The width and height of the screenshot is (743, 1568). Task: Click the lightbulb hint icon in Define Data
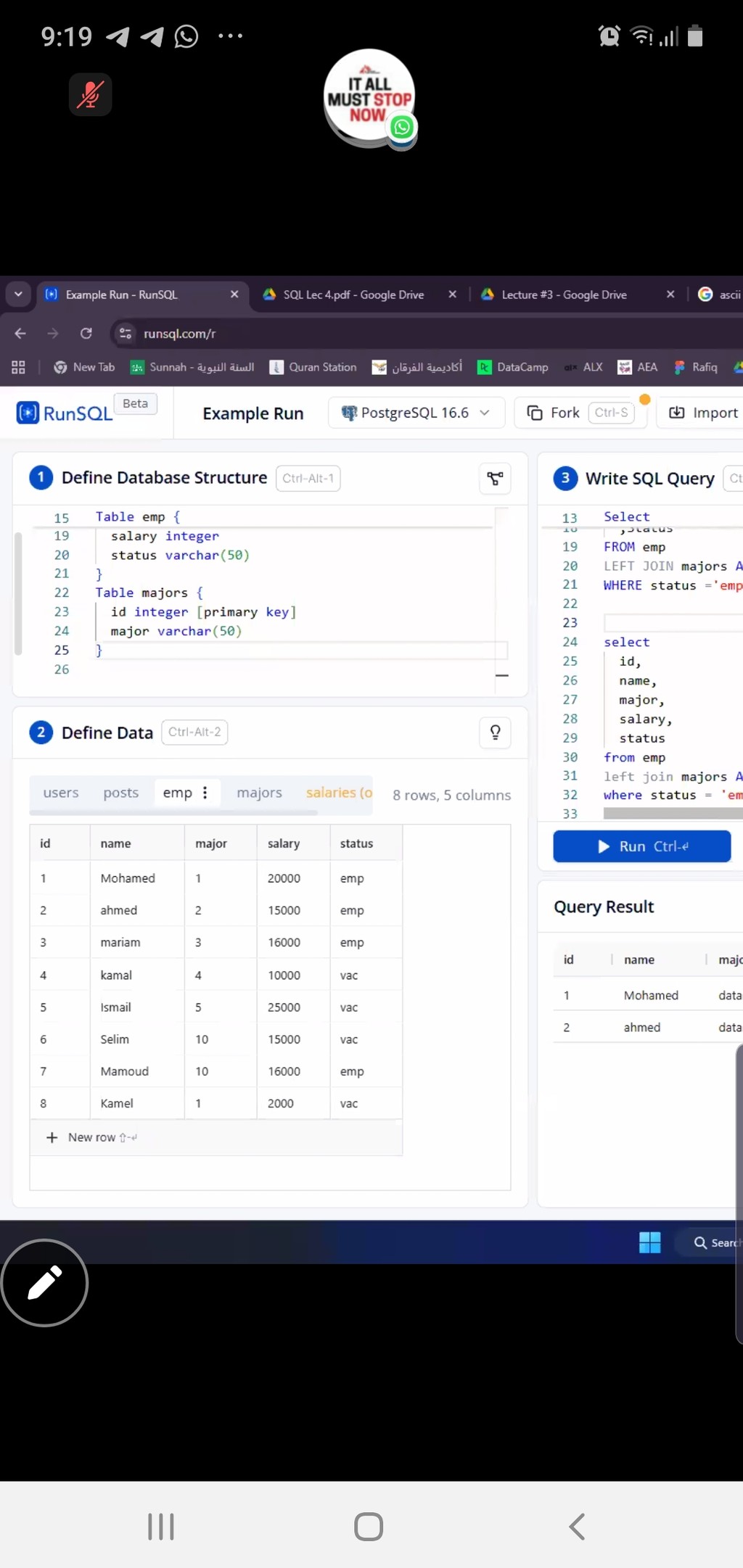[495, 733]
